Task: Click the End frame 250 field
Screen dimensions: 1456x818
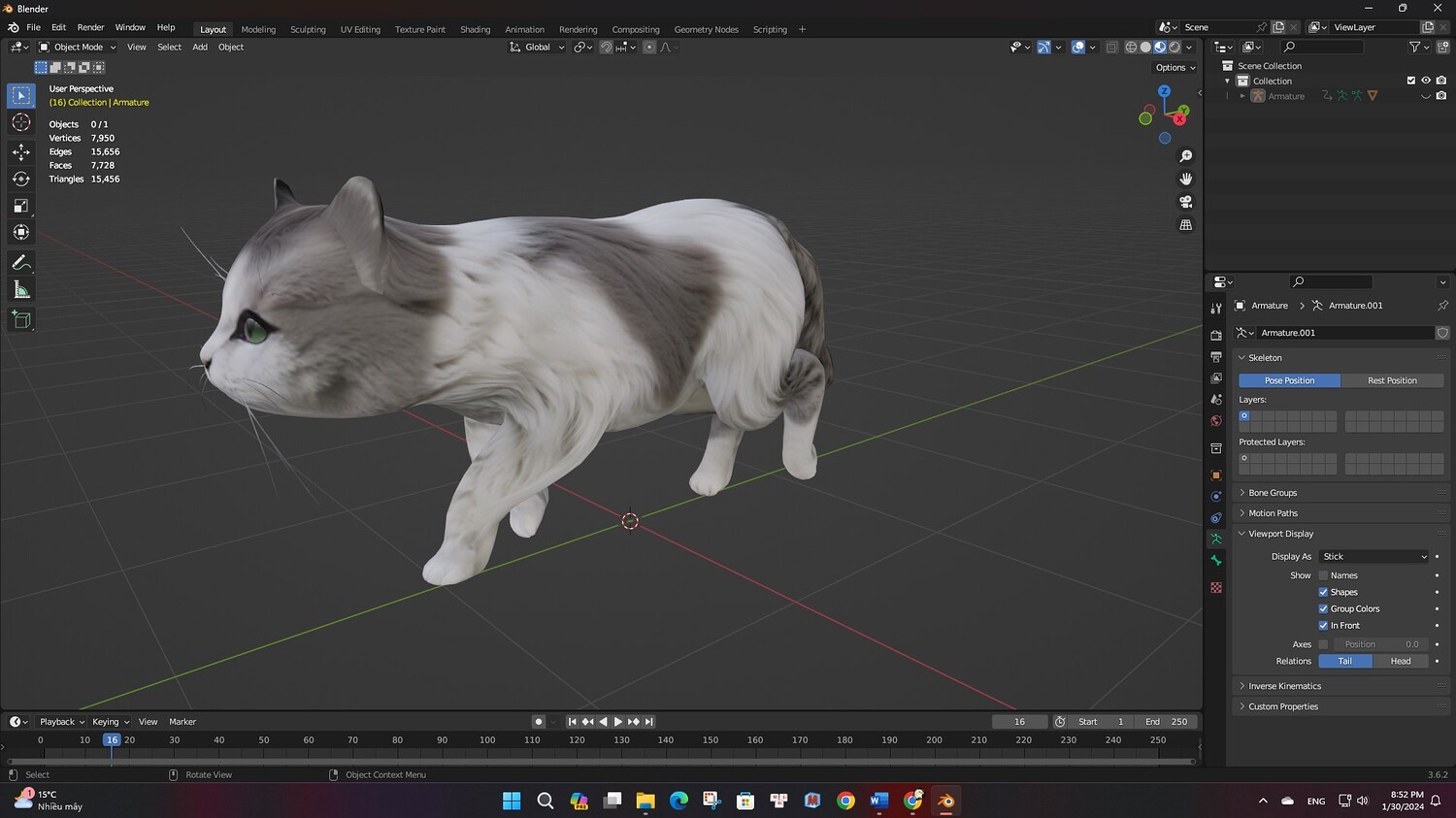Action: coord(1167,722)
